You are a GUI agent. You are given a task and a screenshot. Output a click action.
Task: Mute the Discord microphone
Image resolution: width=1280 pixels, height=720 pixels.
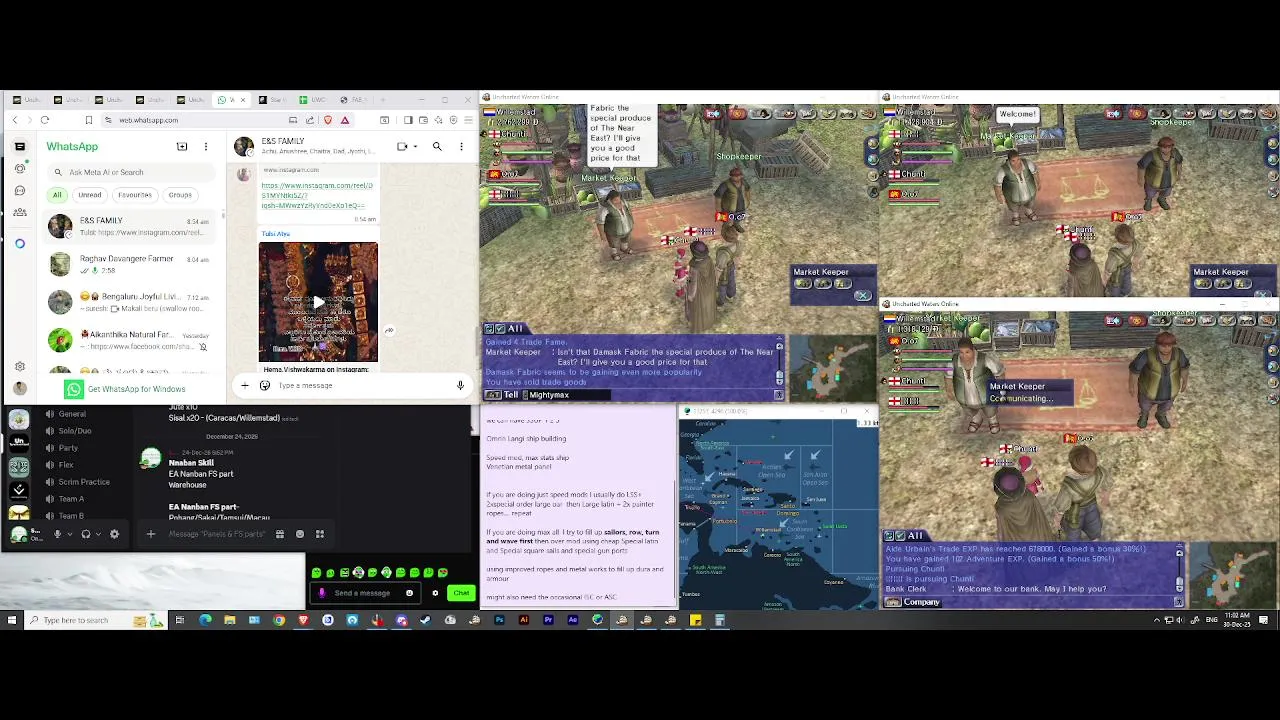coord(57,534)
